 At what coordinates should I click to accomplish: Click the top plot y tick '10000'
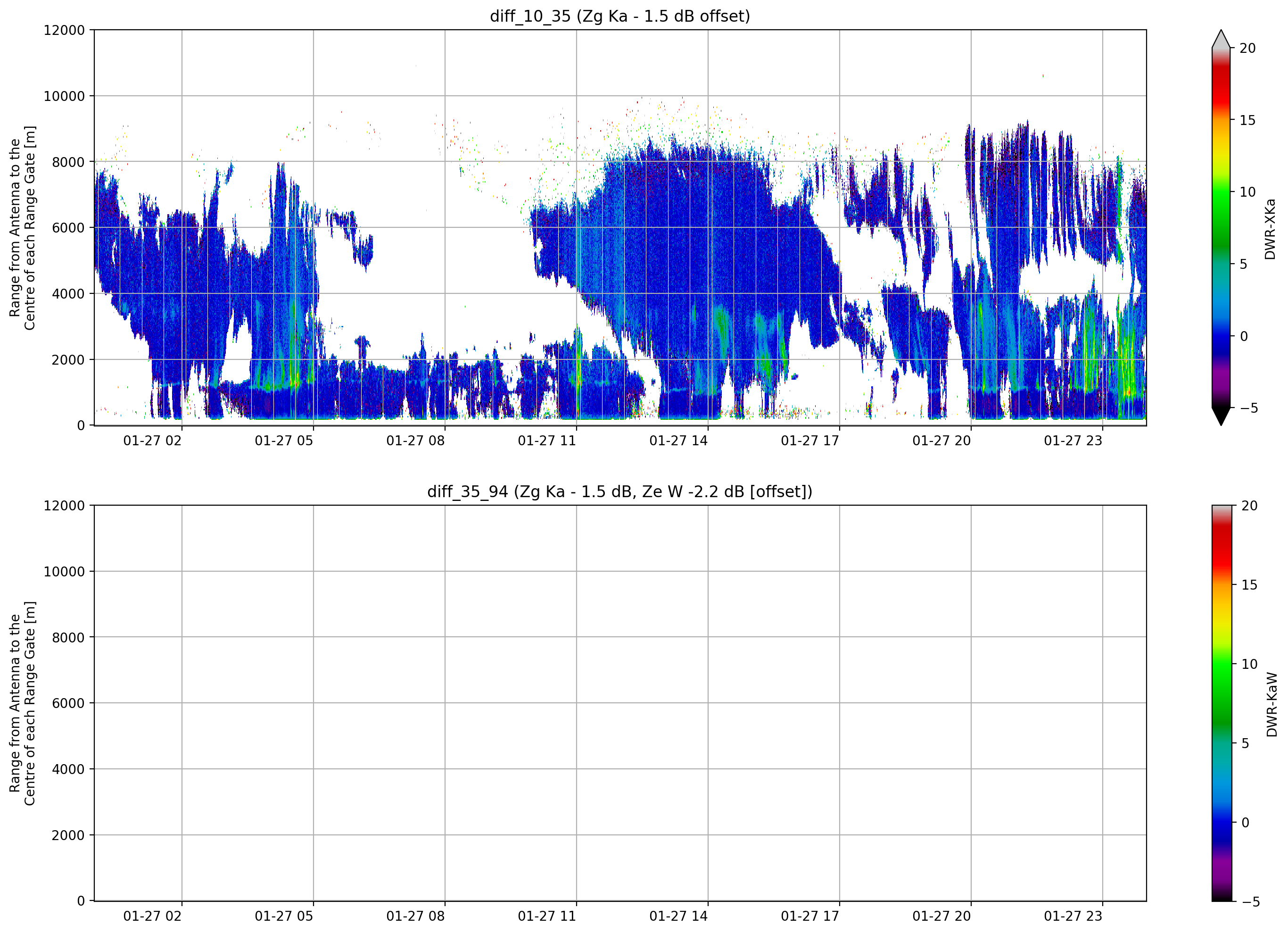click(x=64, y=96)
